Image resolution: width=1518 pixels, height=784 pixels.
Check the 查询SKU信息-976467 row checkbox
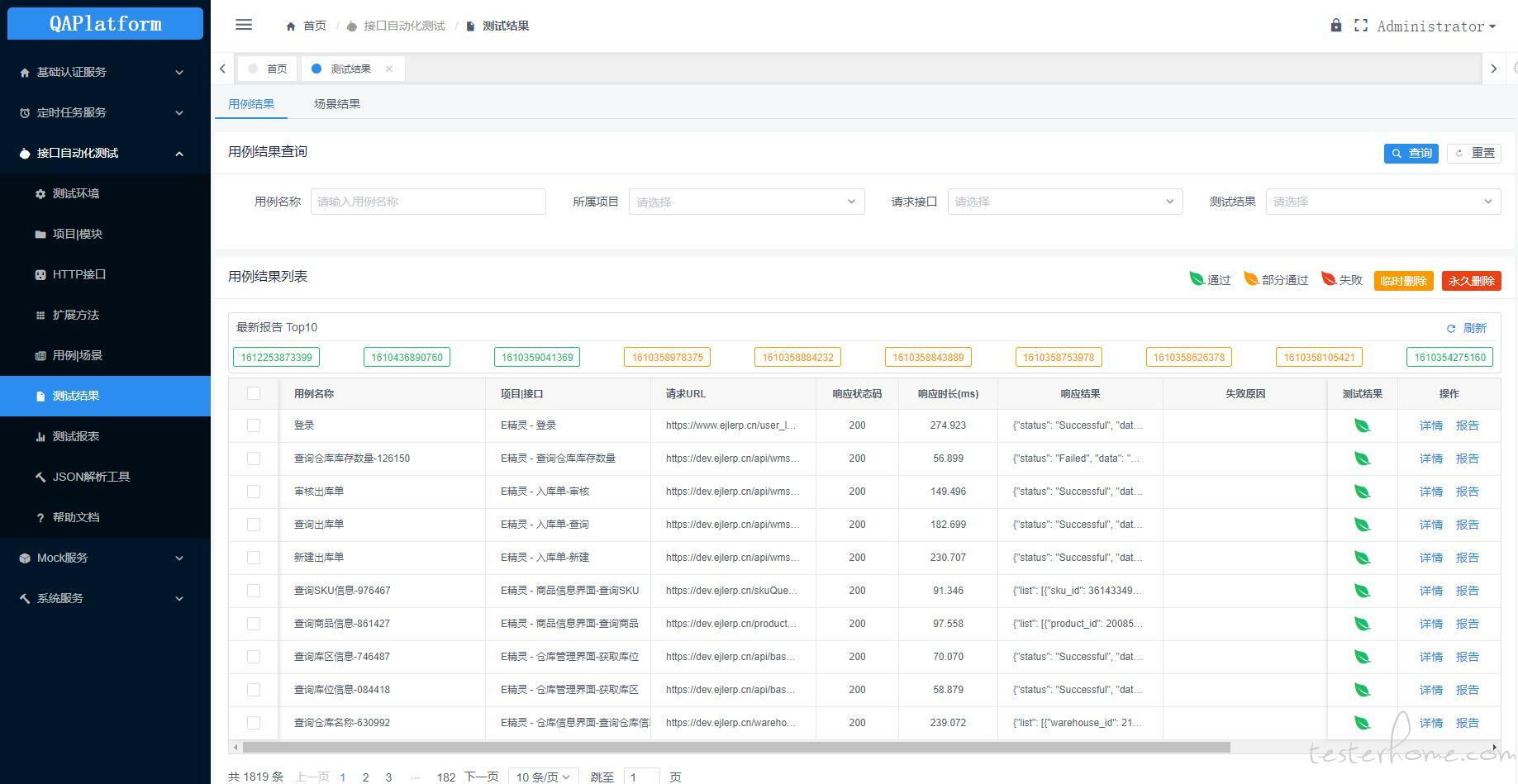254,591
